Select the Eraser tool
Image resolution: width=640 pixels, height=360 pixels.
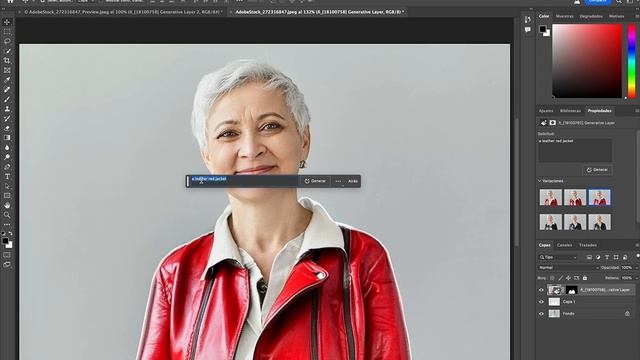(7, 128)
